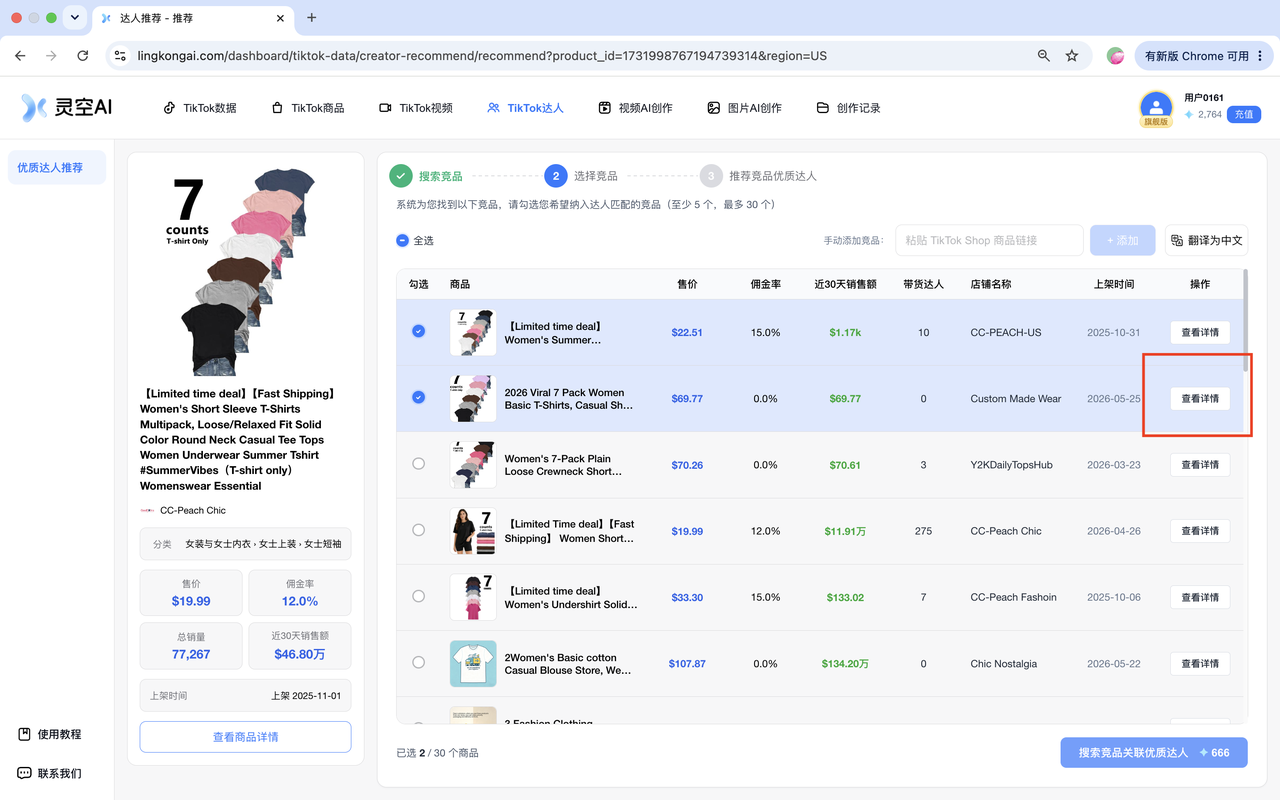Click 查看详情 for Y2KDailyTopsHub
1280x800 pixels.
coord(1200,465)
